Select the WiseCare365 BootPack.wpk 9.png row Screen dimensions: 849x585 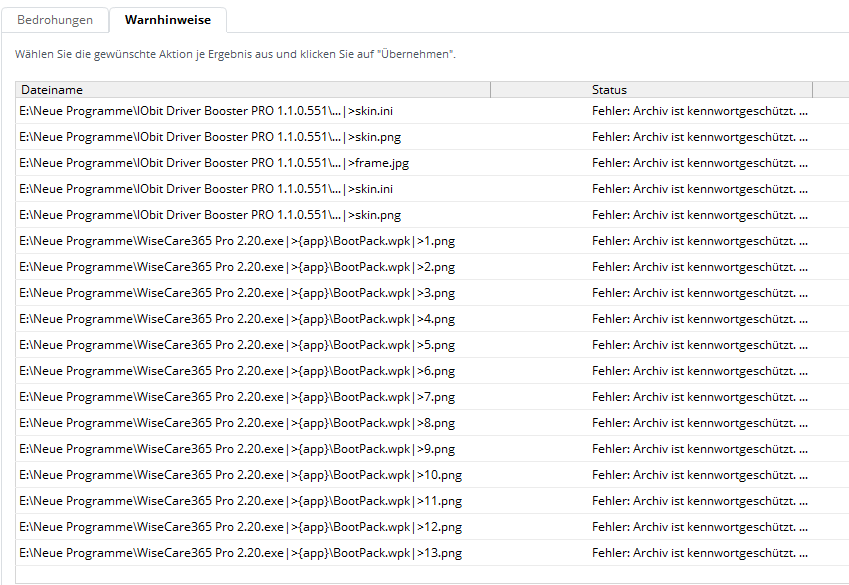click(x=432, y=449)
